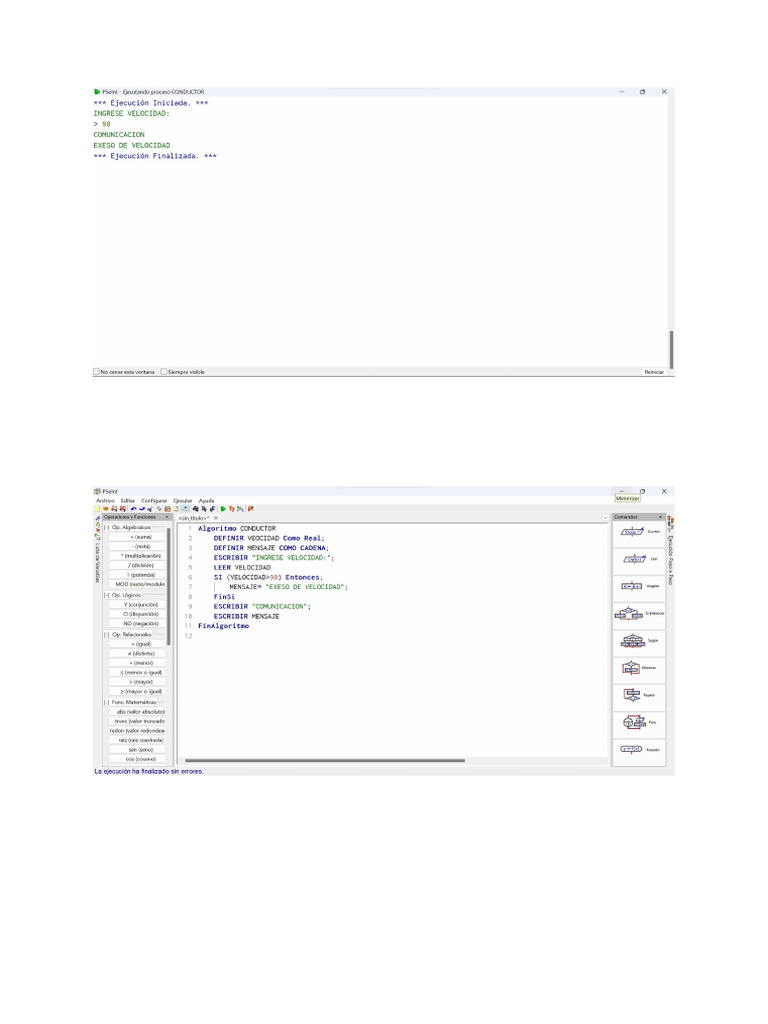Insert the NO (negación) operator
Image resolution: width=768 pixels, height=1024 pixels.
(x=137, y=624)
